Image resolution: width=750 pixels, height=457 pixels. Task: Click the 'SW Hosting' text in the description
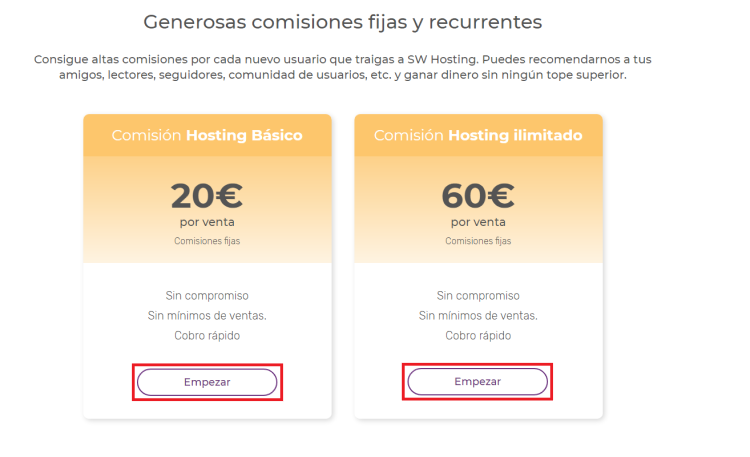[442, 59]
